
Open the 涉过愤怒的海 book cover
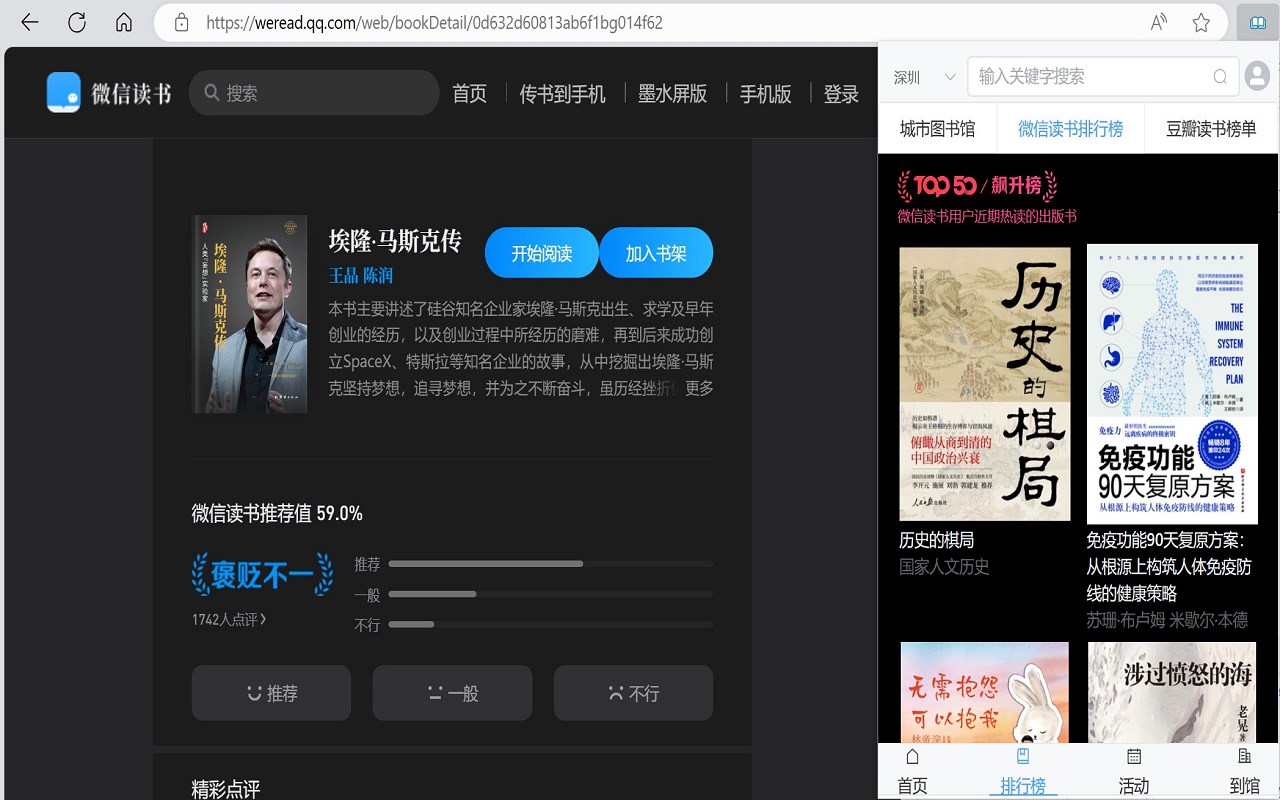tap(1172, 692)
